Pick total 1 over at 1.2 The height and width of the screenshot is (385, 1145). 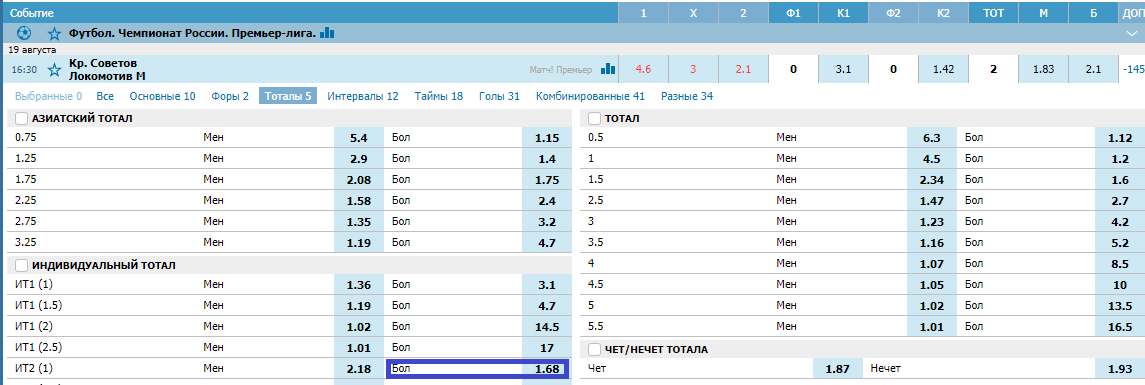pos(1120,159)
